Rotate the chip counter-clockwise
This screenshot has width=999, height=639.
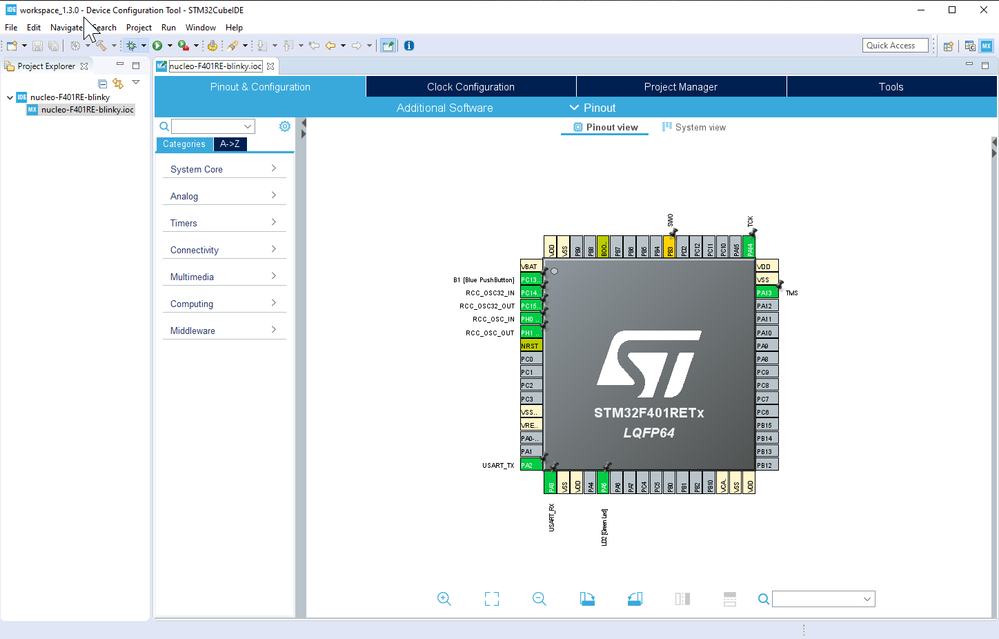click(635, 599)
